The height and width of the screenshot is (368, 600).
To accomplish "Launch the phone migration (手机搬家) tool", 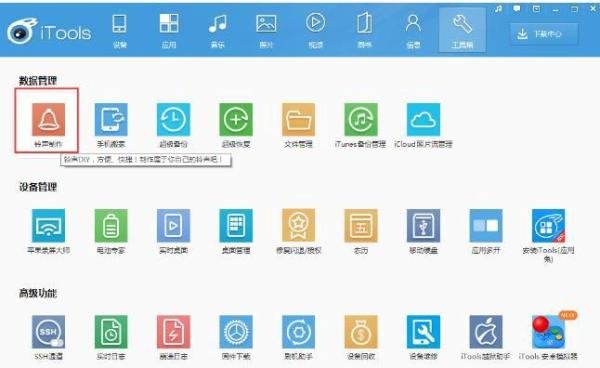I will point(111,119).
